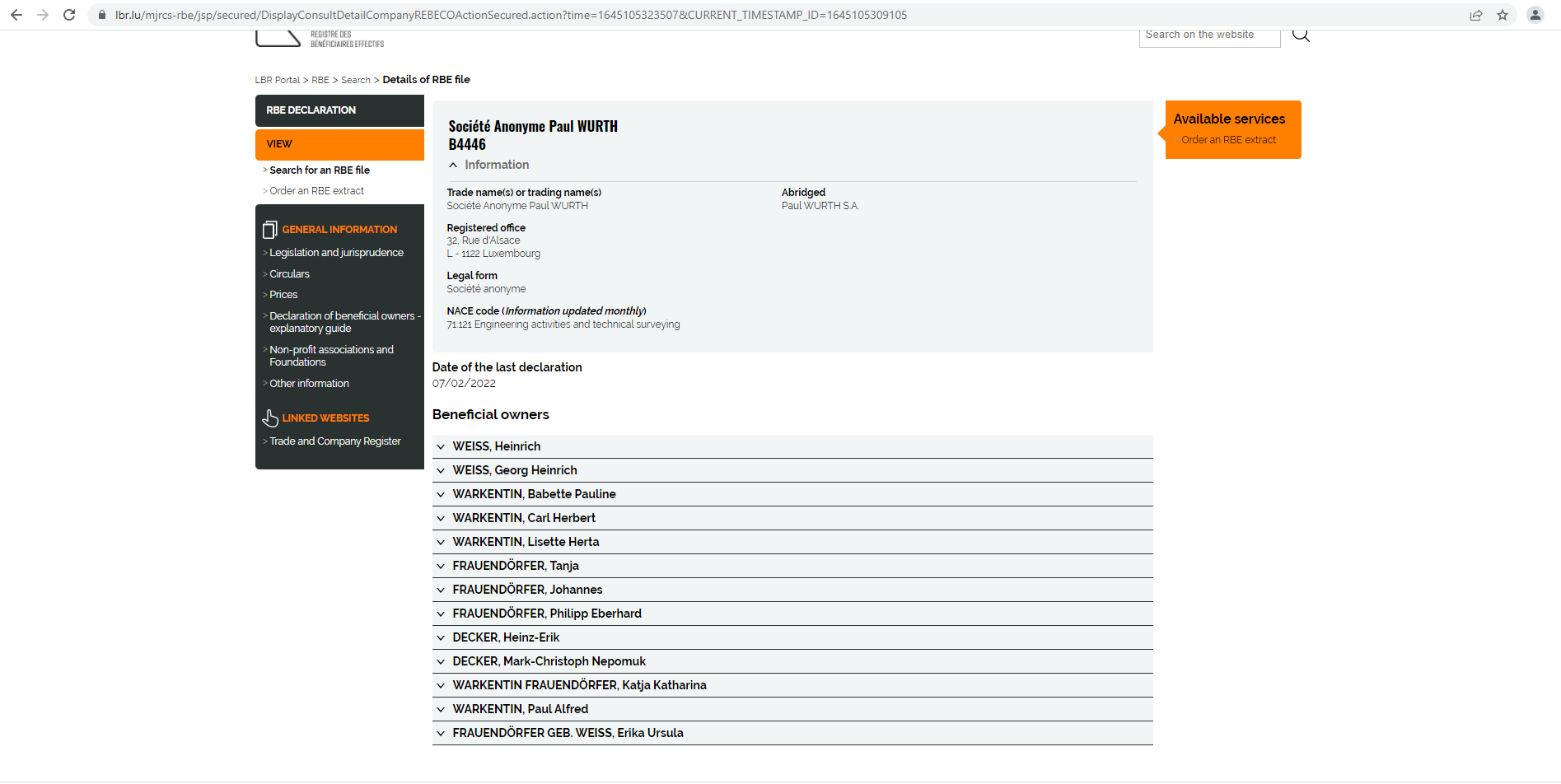Open Legislation and jurisprudence link

pyautogui.click(x=336, y=253)
